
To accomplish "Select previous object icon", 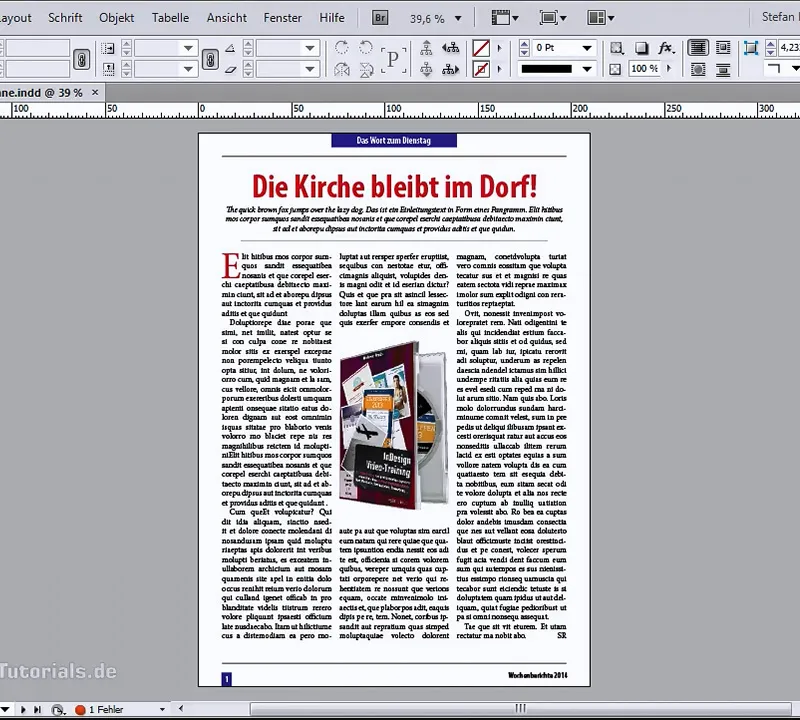I will 451,48.
